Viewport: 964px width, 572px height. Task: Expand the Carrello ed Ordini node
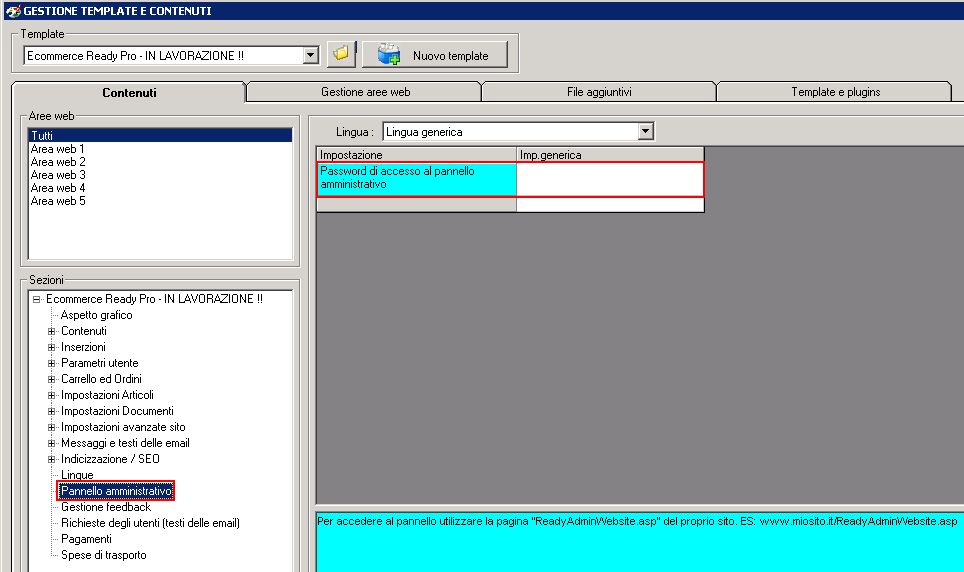[x=52, y=379]
